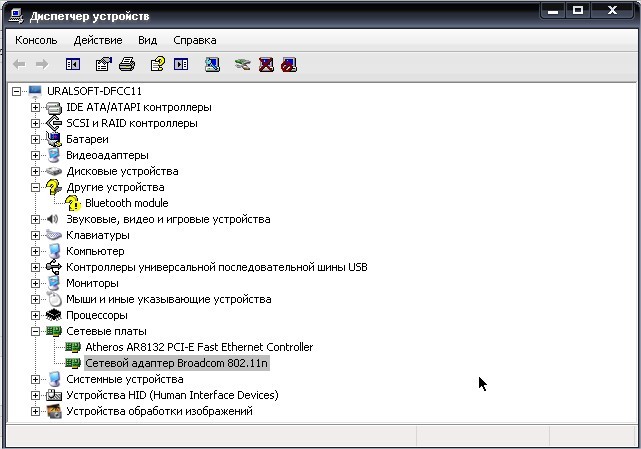Screen dimensions: 641x449
Task: Click the Broadcom 802.11n adapter icon
Action: pos(73,363)
